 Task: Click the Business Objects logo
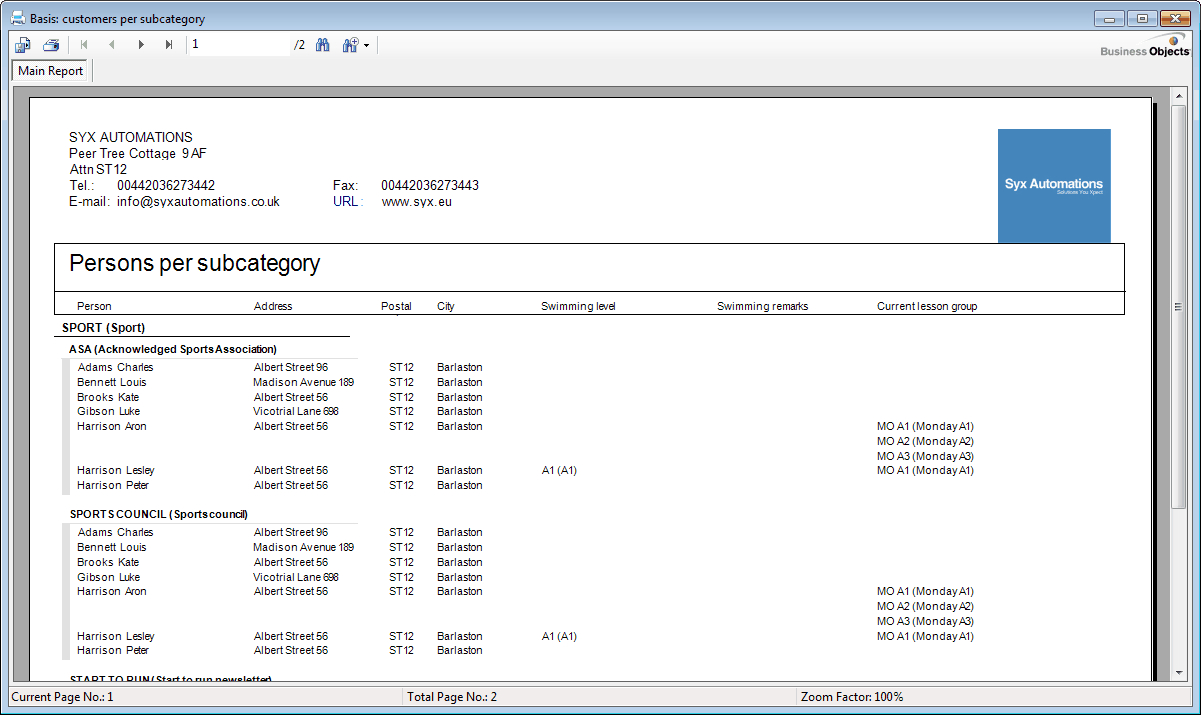[x=1145, y=46]
